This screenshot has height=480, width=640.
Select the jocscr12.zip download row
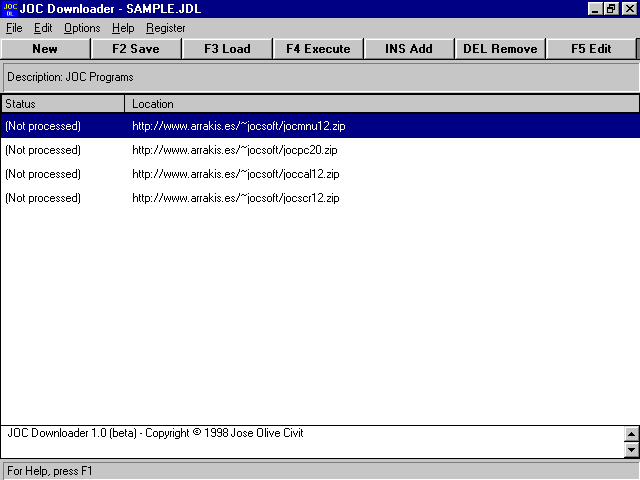click(x=235, y=198)
